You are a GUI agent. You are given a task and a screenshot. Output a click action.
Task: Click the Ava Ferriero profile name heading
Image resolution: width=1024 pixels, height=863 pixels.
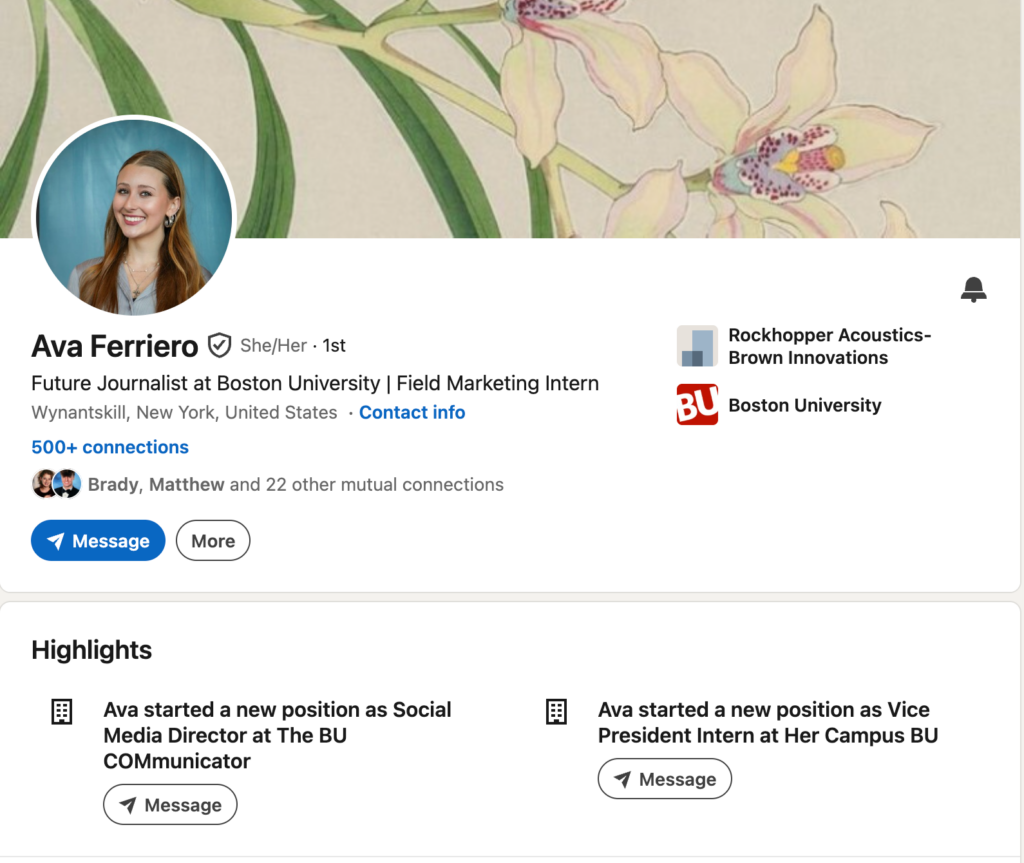[x=115, y=346]
